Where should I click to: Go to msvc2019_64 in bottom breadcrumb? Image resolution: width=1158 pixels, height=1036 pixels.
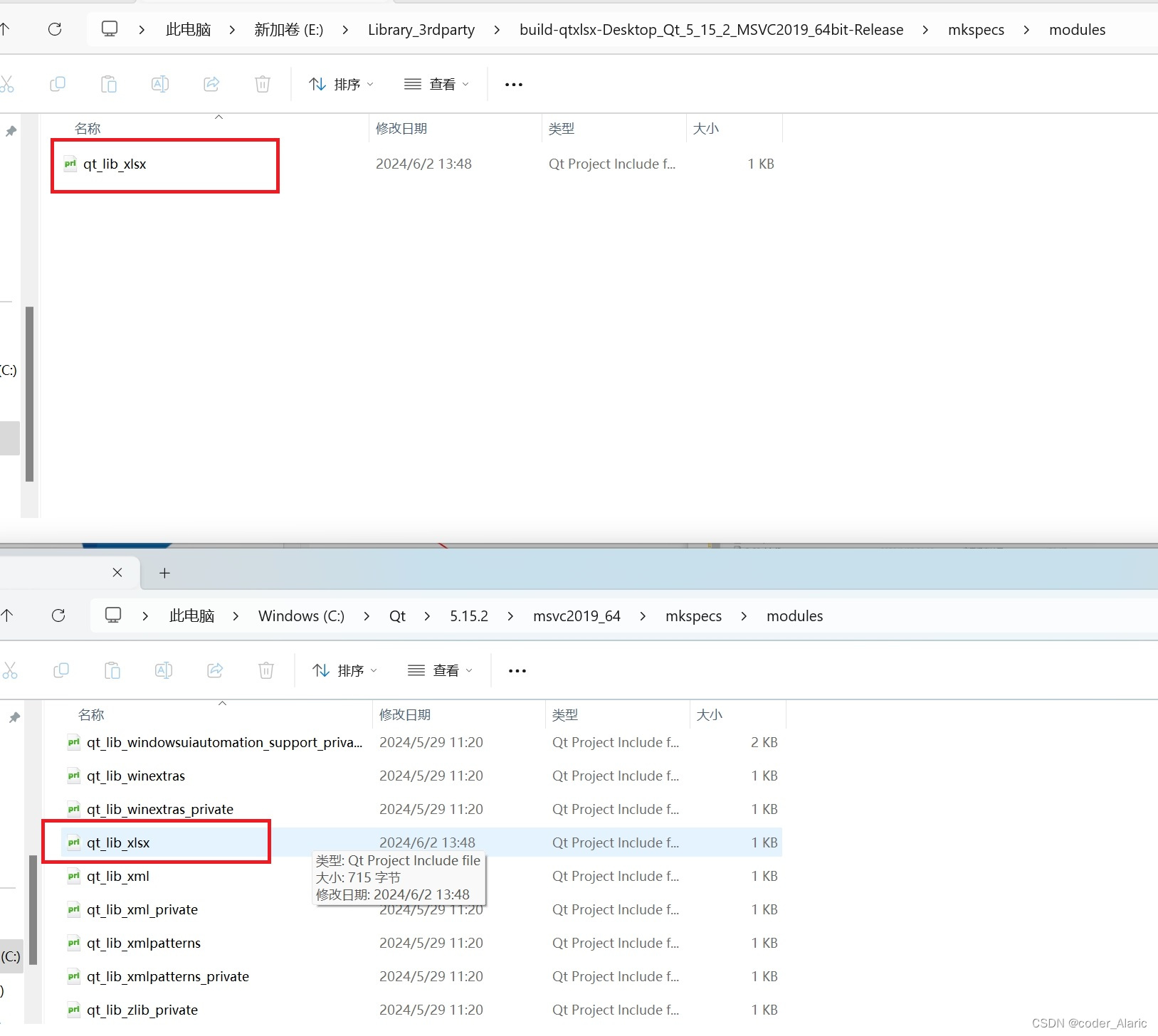[577, 616]
